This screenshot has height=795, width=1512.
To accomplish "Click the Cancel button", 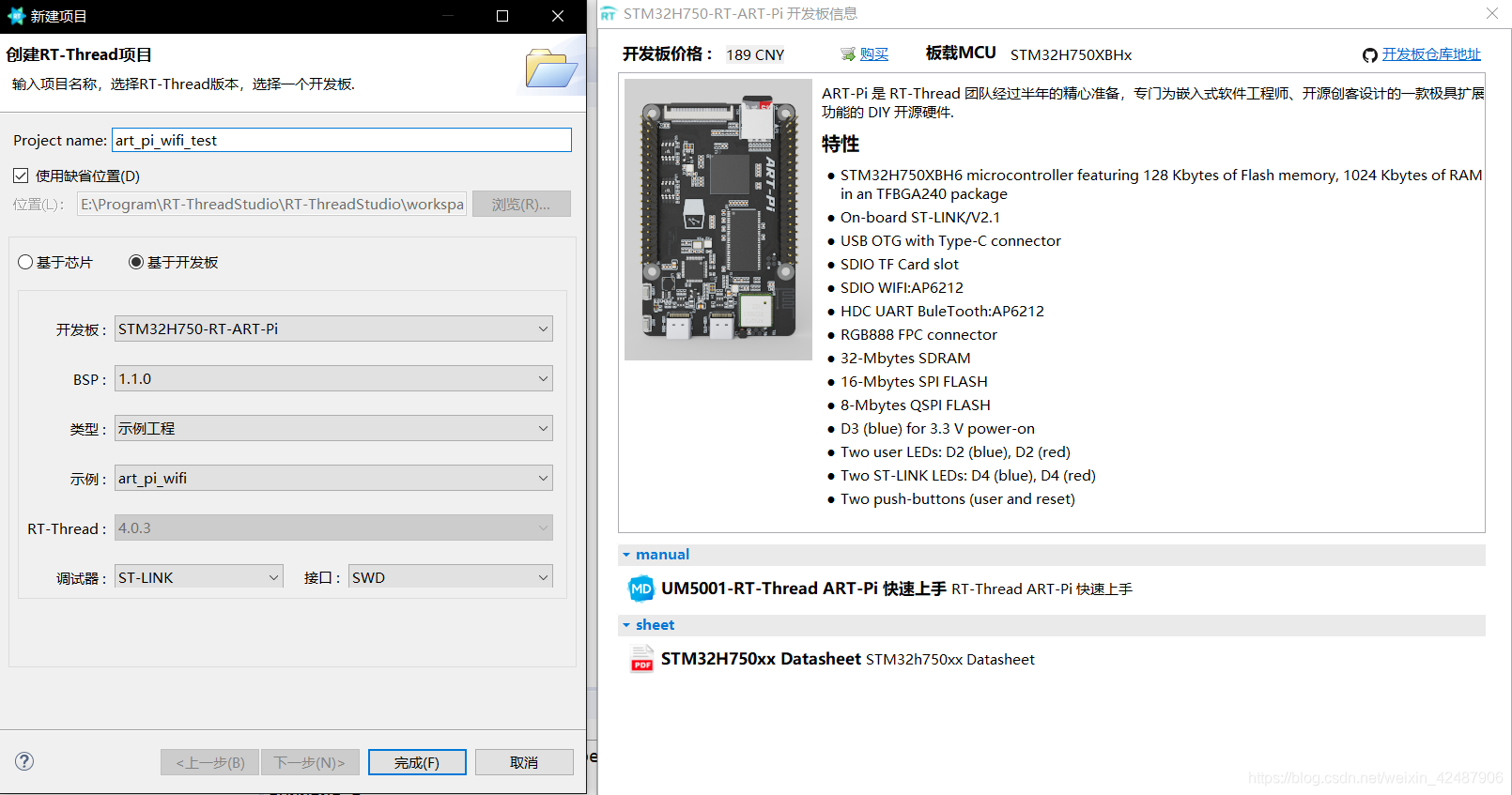I will [x=524, y=762].
